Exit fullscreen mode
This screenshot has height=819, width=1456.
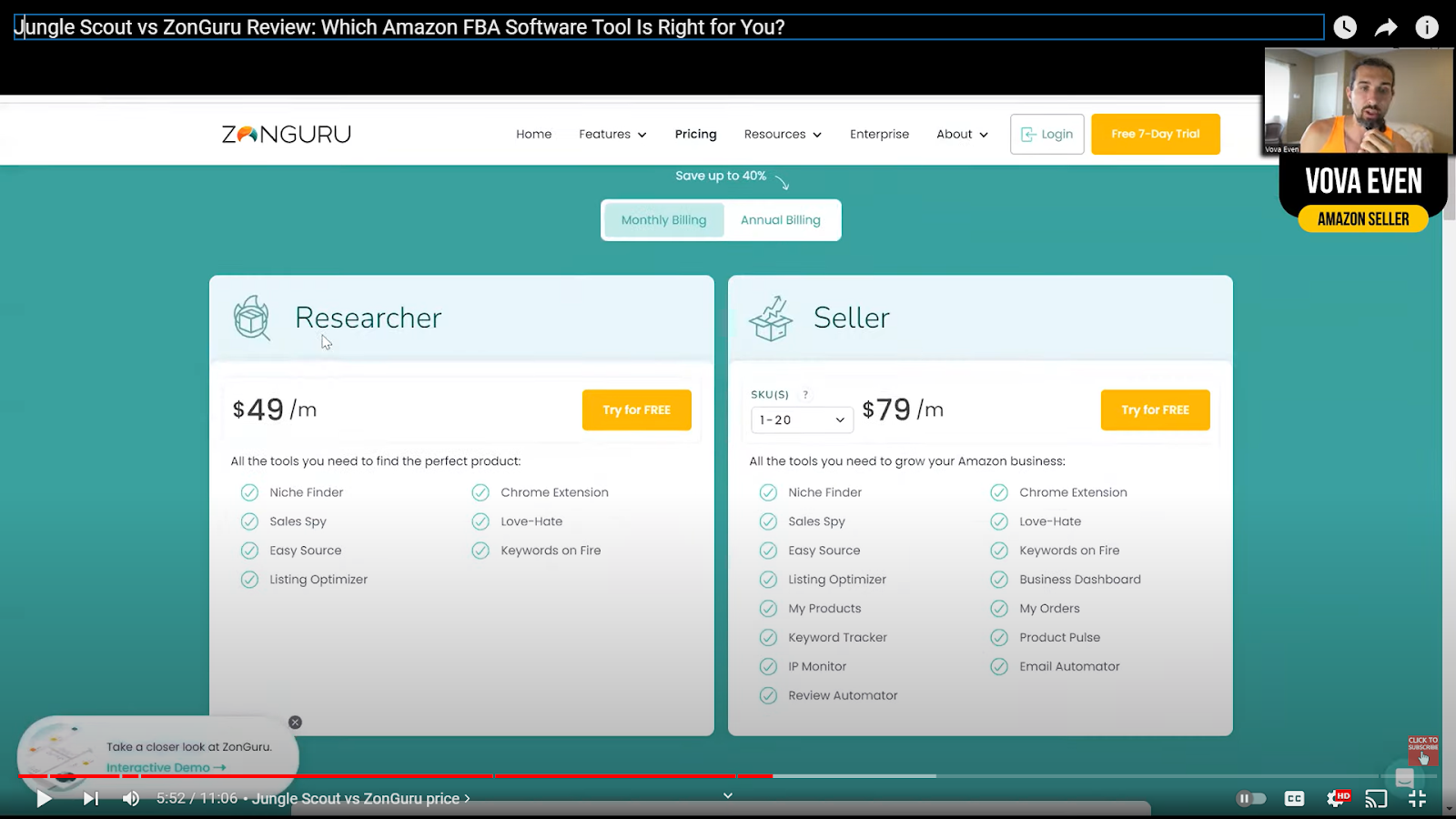coord(1417,799)
